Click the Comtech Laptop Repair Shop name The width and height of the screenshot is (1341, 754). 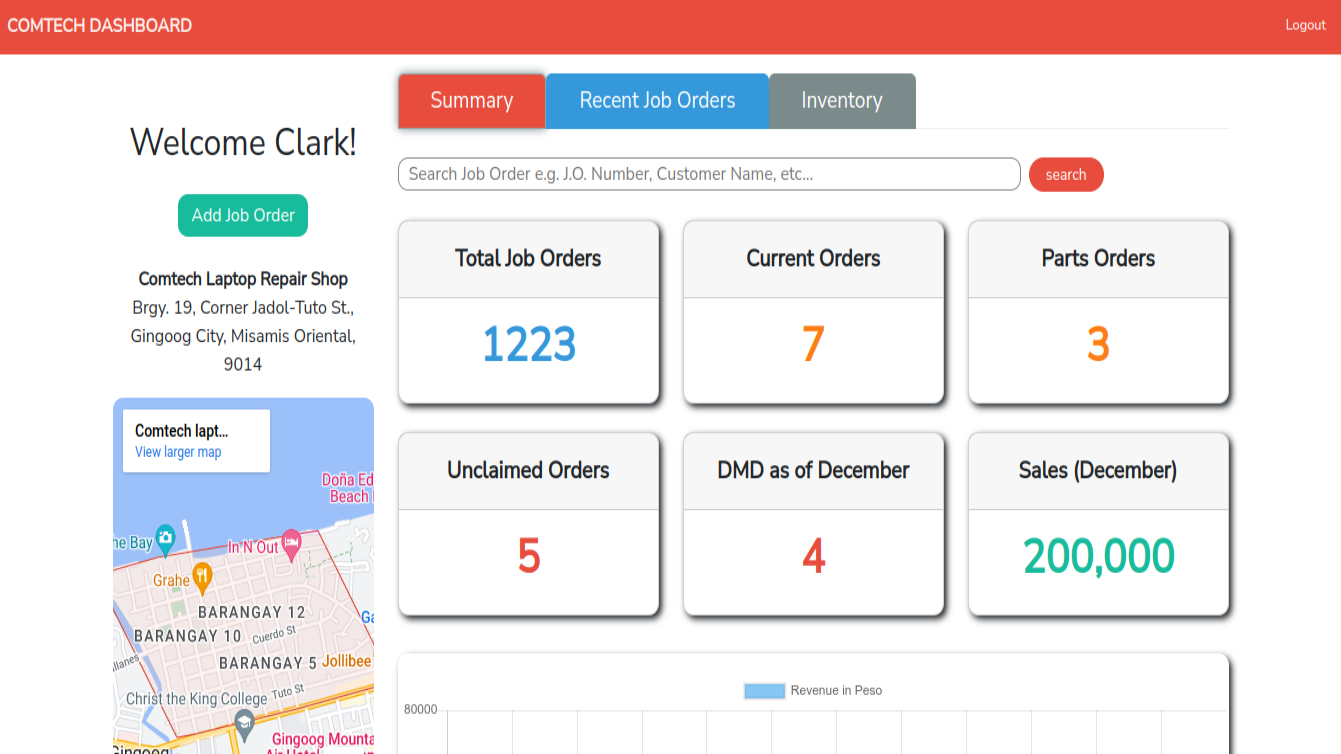pyautogui.click(x=243, y=279)
